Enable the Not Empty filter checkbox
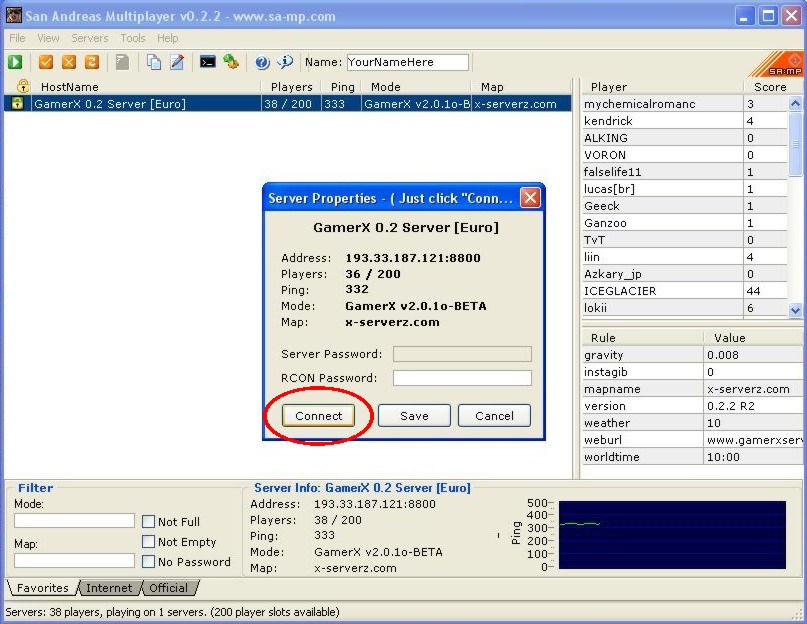This screenshot has height=624, width=807. tap(148, 542)
